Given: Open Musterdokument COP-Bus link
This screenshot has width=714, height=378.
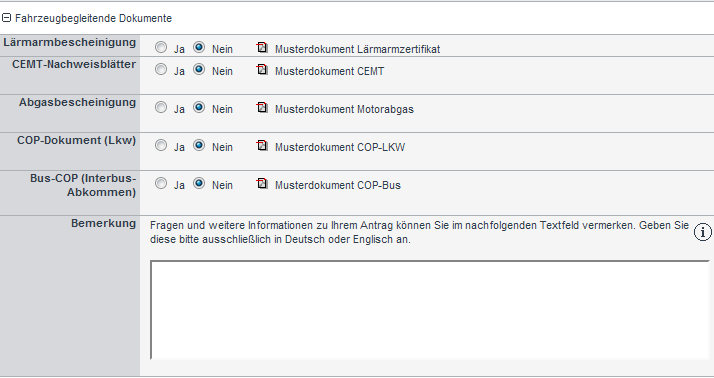Looking at the screenshot, I should pos(338,185).
